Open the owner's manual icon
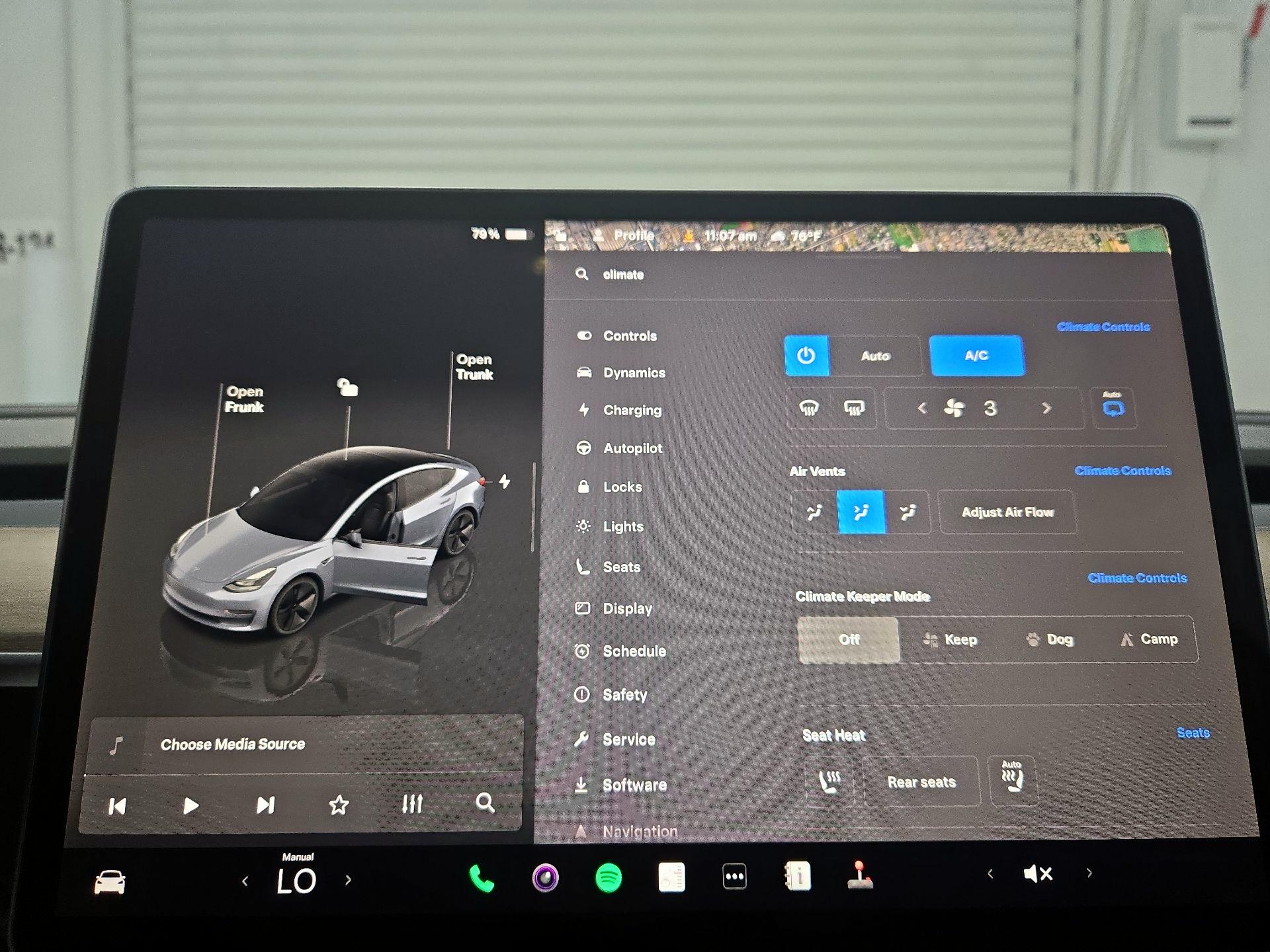 797,876
